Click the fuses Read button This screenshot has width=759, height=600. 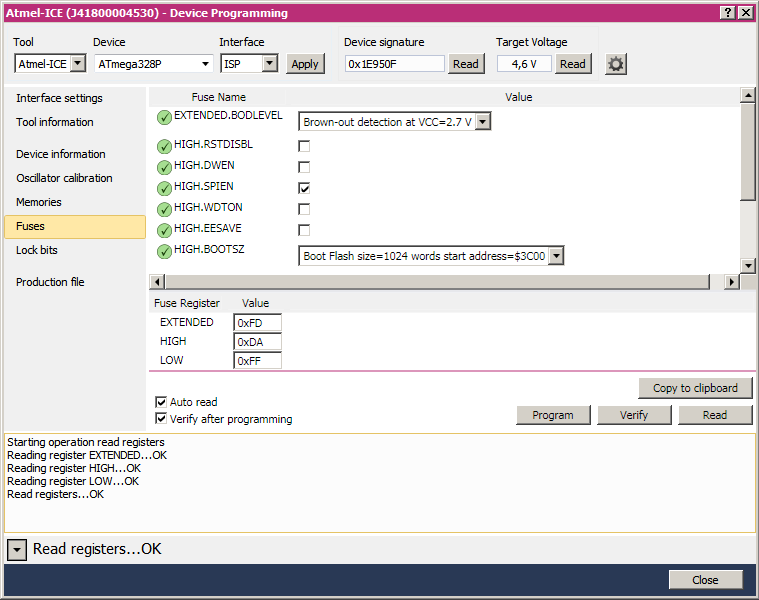click(715, 415)
